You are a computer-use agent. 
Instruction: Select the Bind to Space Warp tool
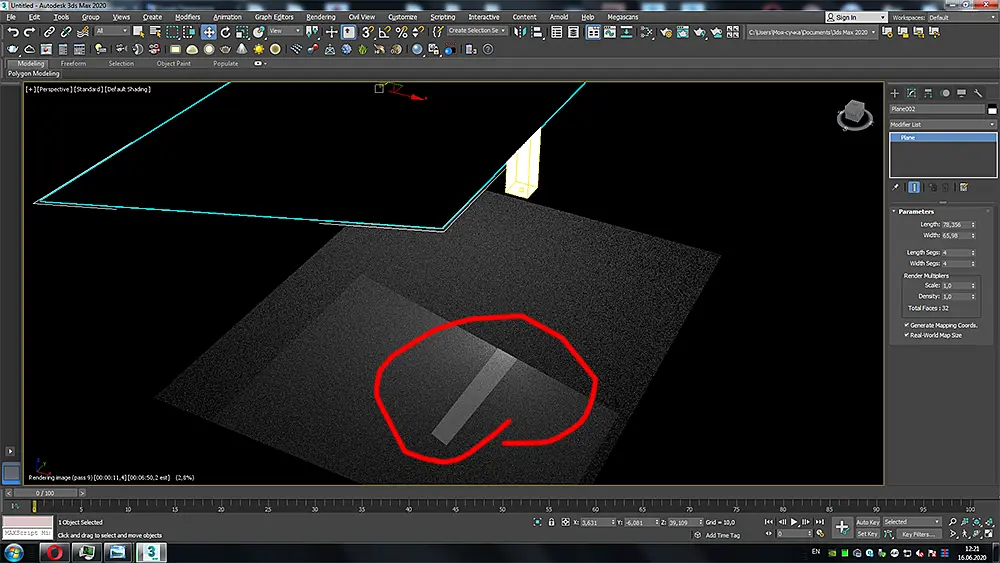(x=82, y=31)
